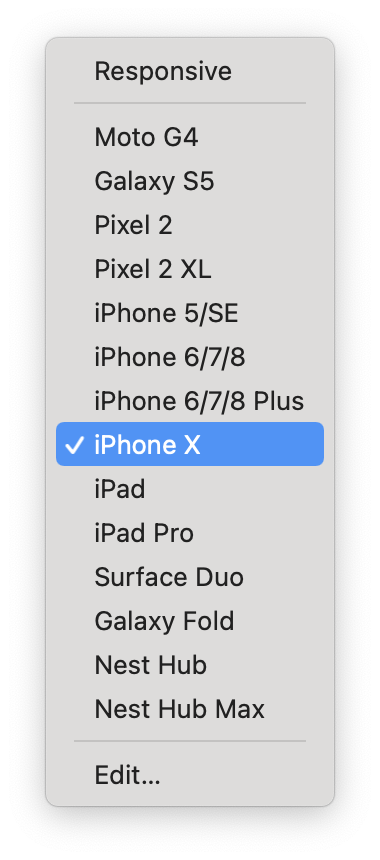Open the Edit... device list option
The width and height of the screenshot is (380, 860).
click(x=190, y=774)
